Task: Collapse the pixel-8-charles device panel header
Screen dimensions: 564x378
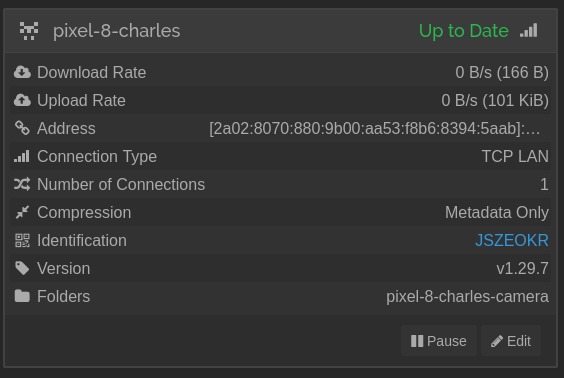Action: coord(281,31)
